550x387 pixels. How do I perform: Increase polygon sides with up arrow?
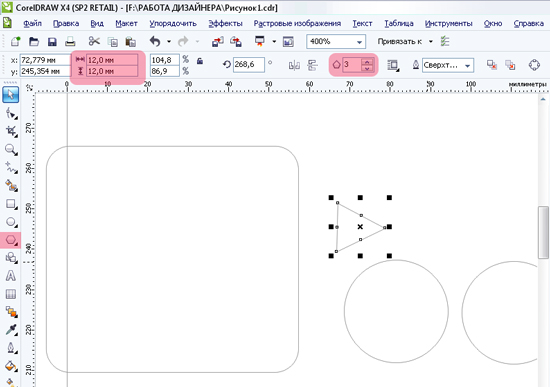(367, 62)
